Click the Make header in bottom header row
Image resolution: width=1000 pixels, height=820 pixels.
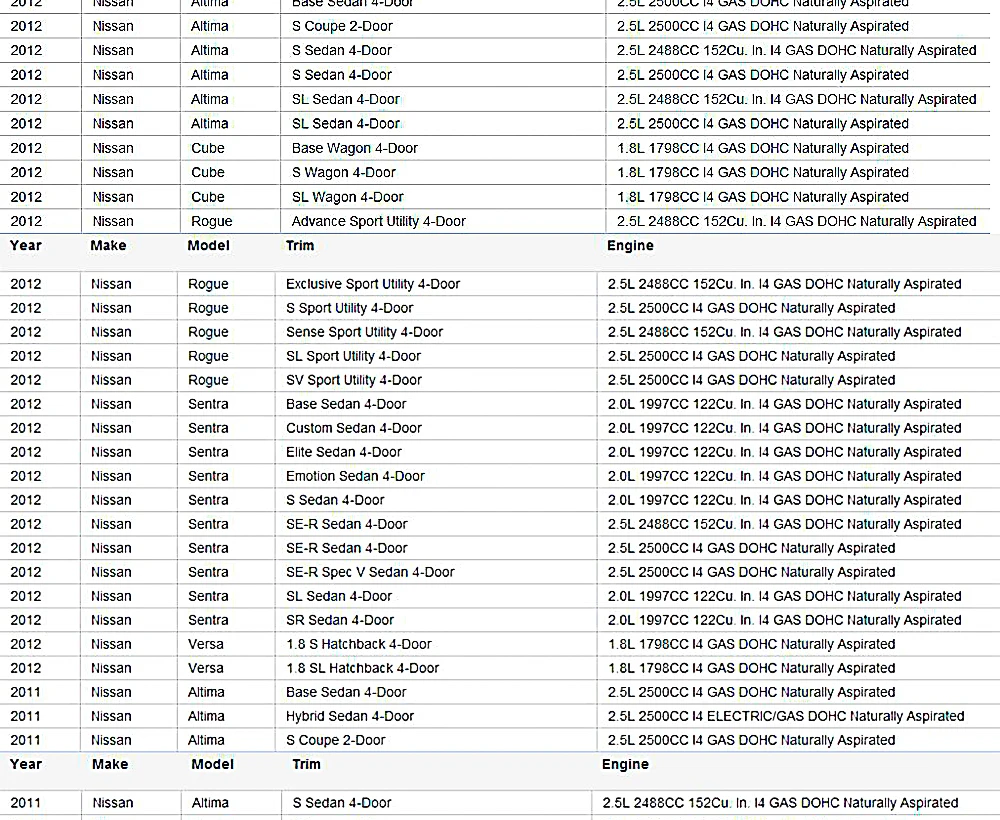point(110,764)
